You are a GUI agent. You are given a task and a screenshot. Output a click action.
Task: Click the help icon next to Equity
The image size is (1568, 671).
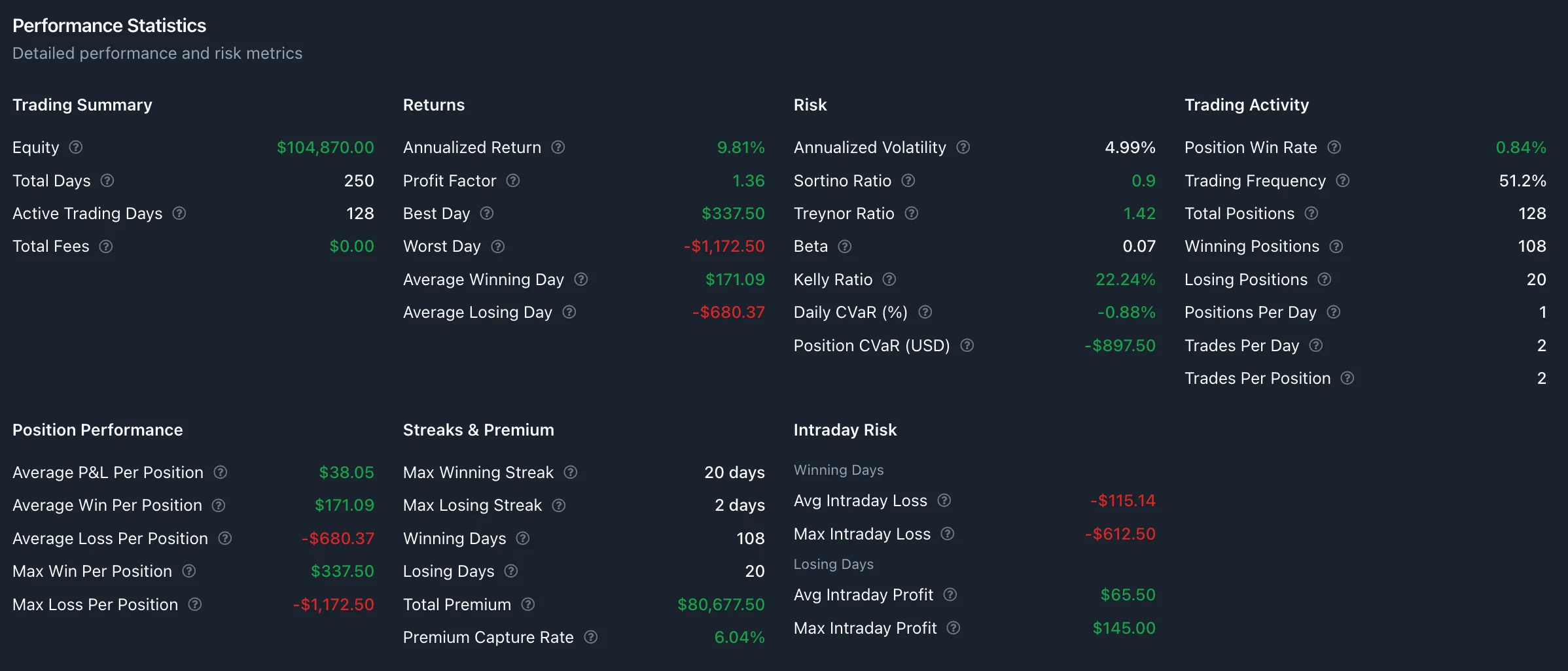[x=76, y=147]
